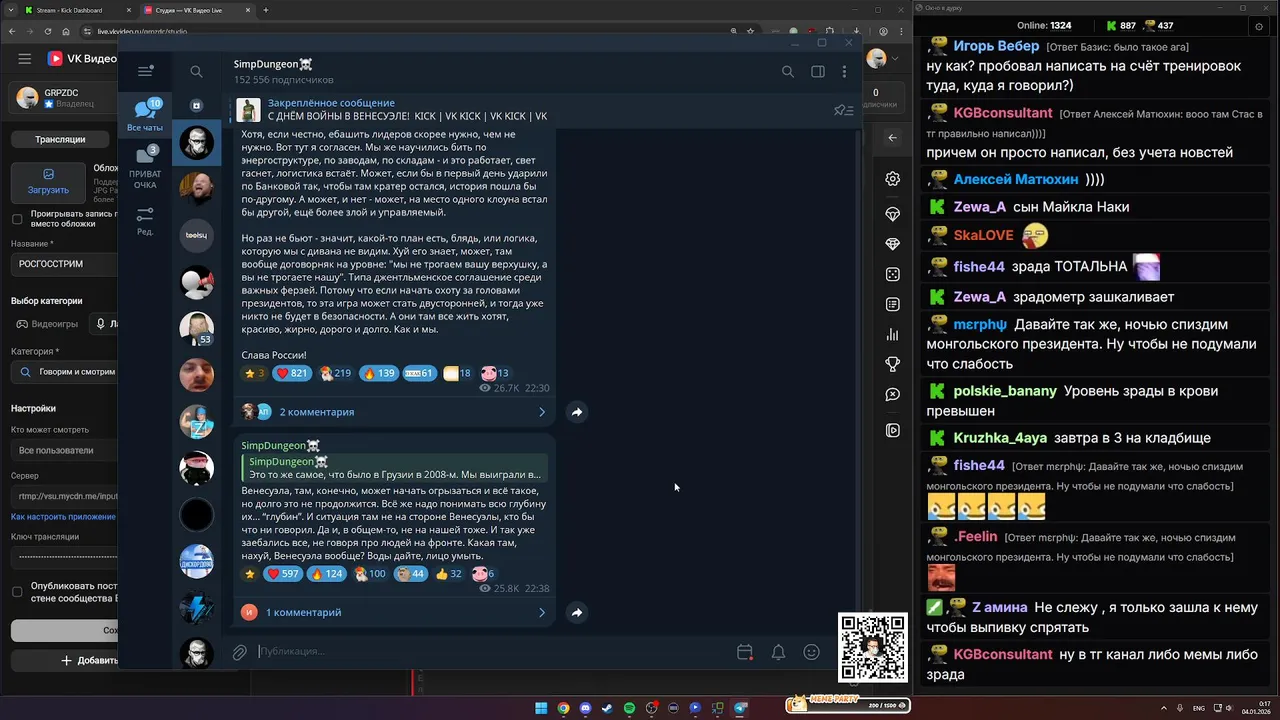Click the pig reaction with 13
This screenshot has height=720, width=1280.
click(495, 373)
